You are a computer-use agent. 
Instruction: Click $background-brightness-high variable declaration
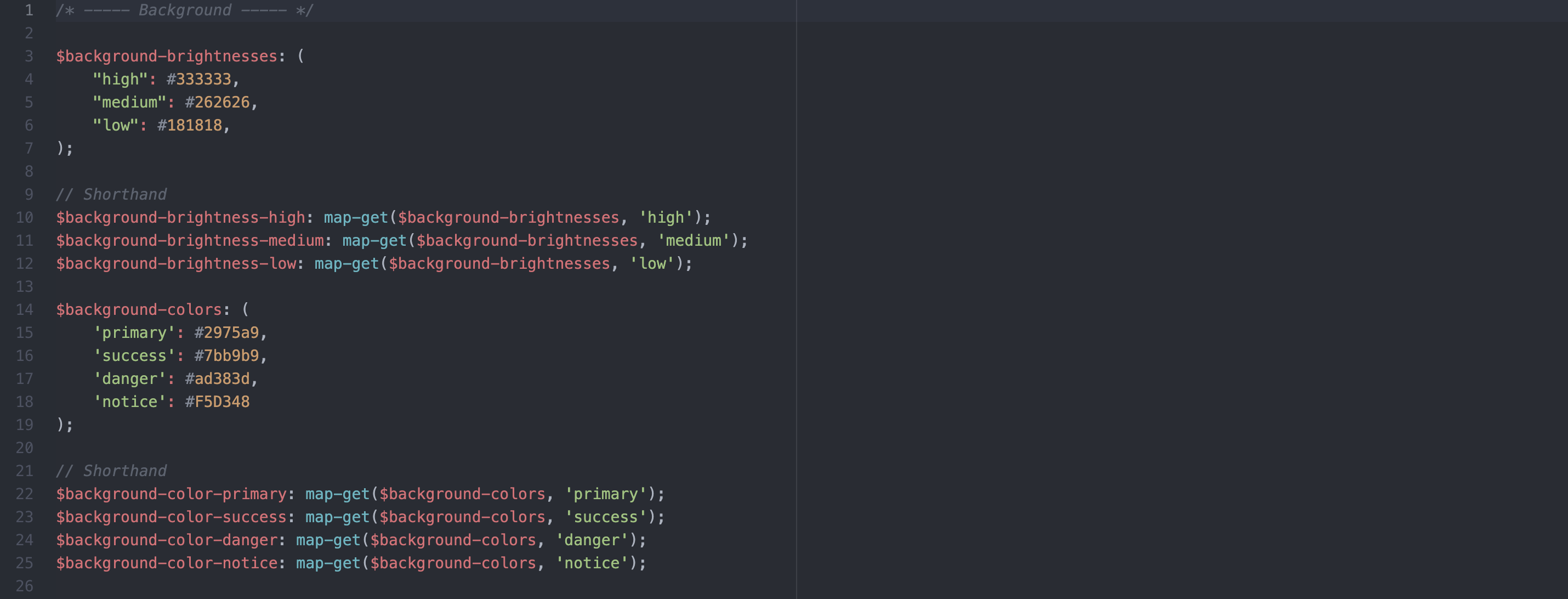tap(181, 217)
